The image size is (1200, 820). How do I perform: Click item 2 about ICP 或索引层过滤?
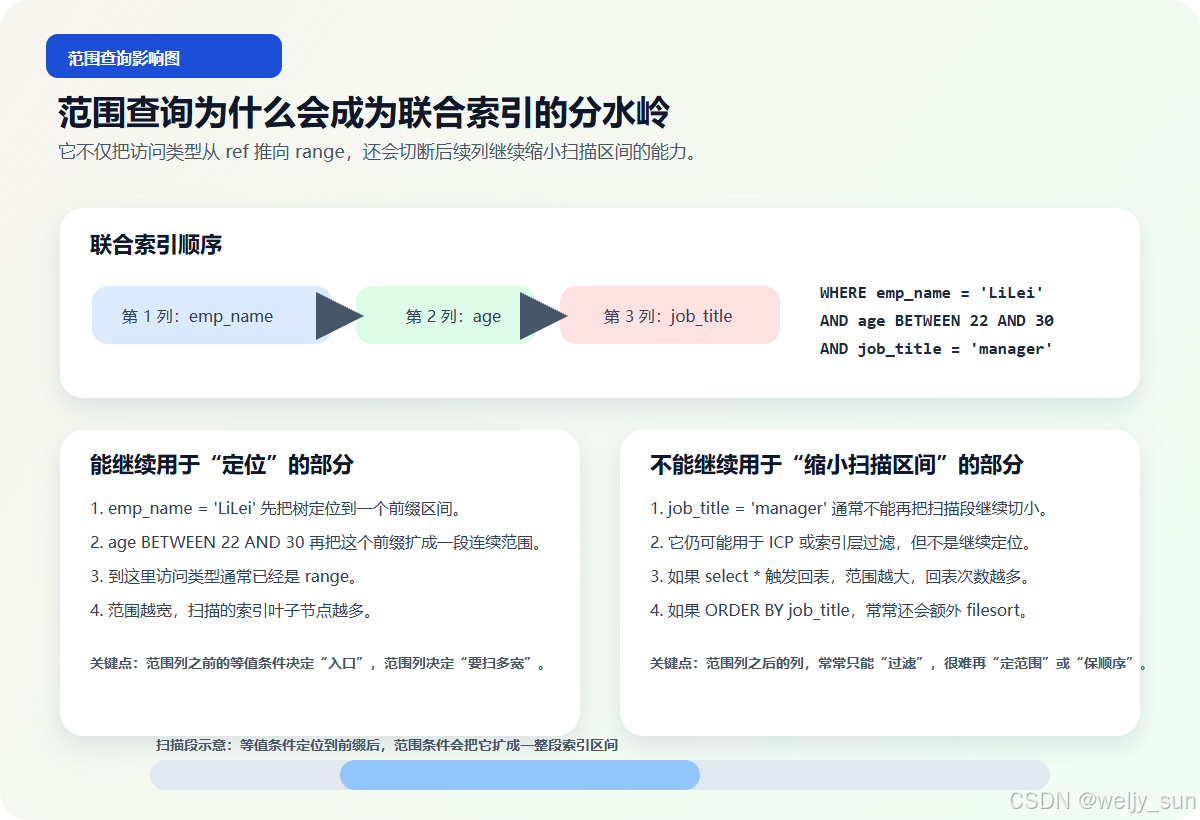840,543
